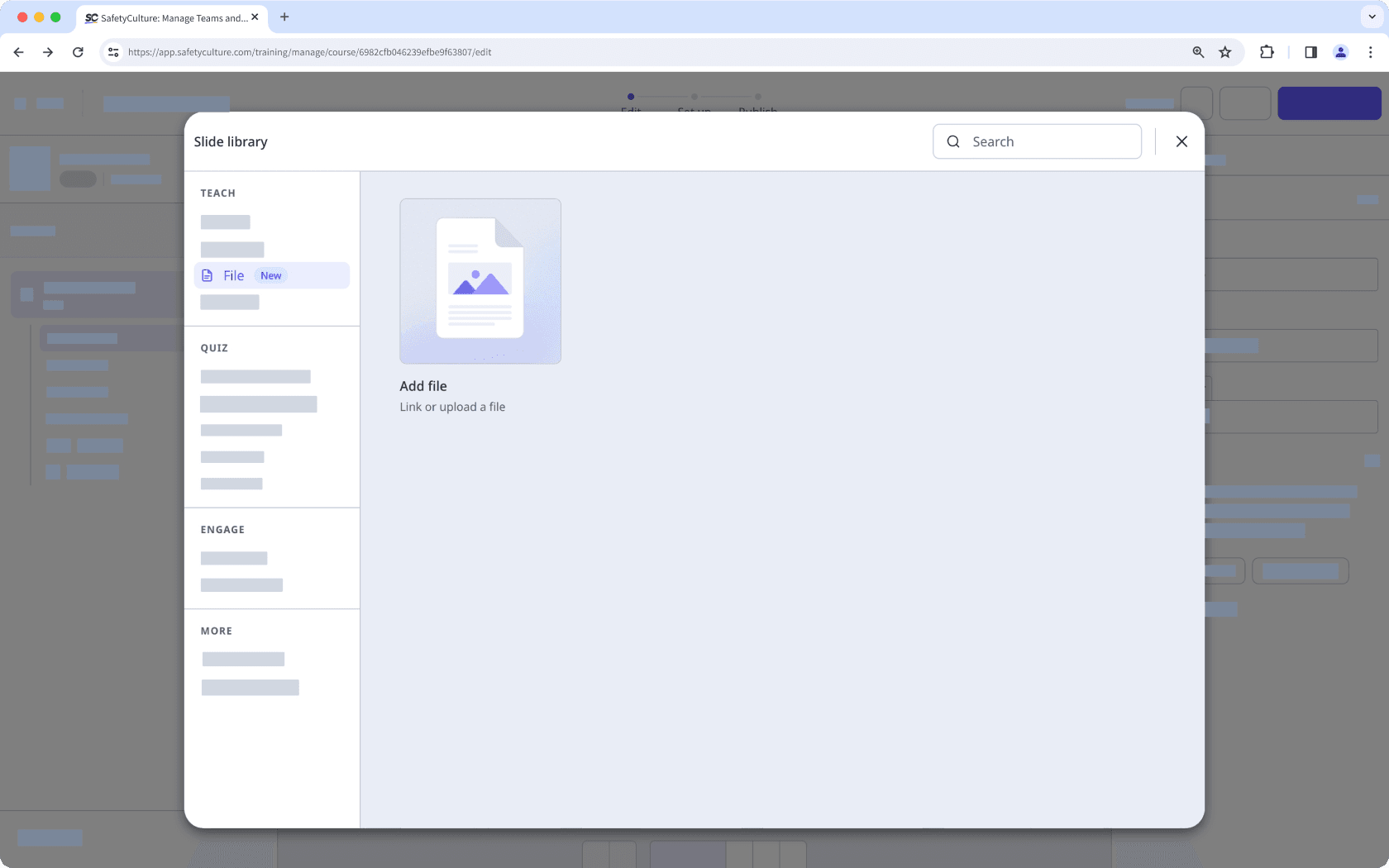Bookmark the page with the star icon
Screen dimensions: 1389x868
point(1225,51)
